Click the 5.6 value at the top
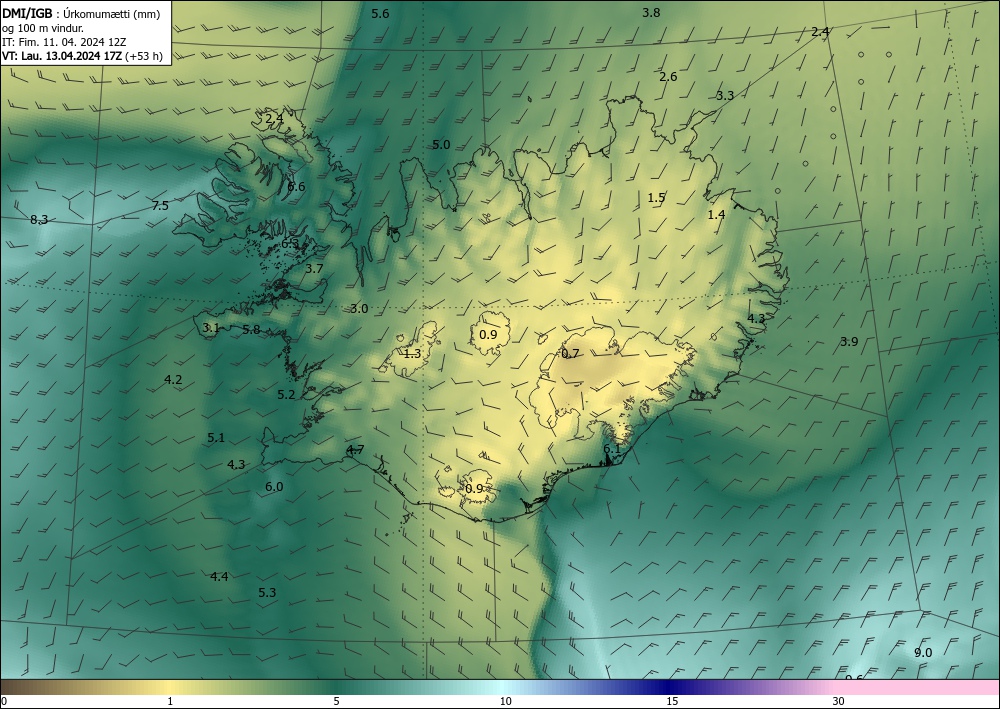This screenshot has height=709, width=1000. (x=380, y=13)
